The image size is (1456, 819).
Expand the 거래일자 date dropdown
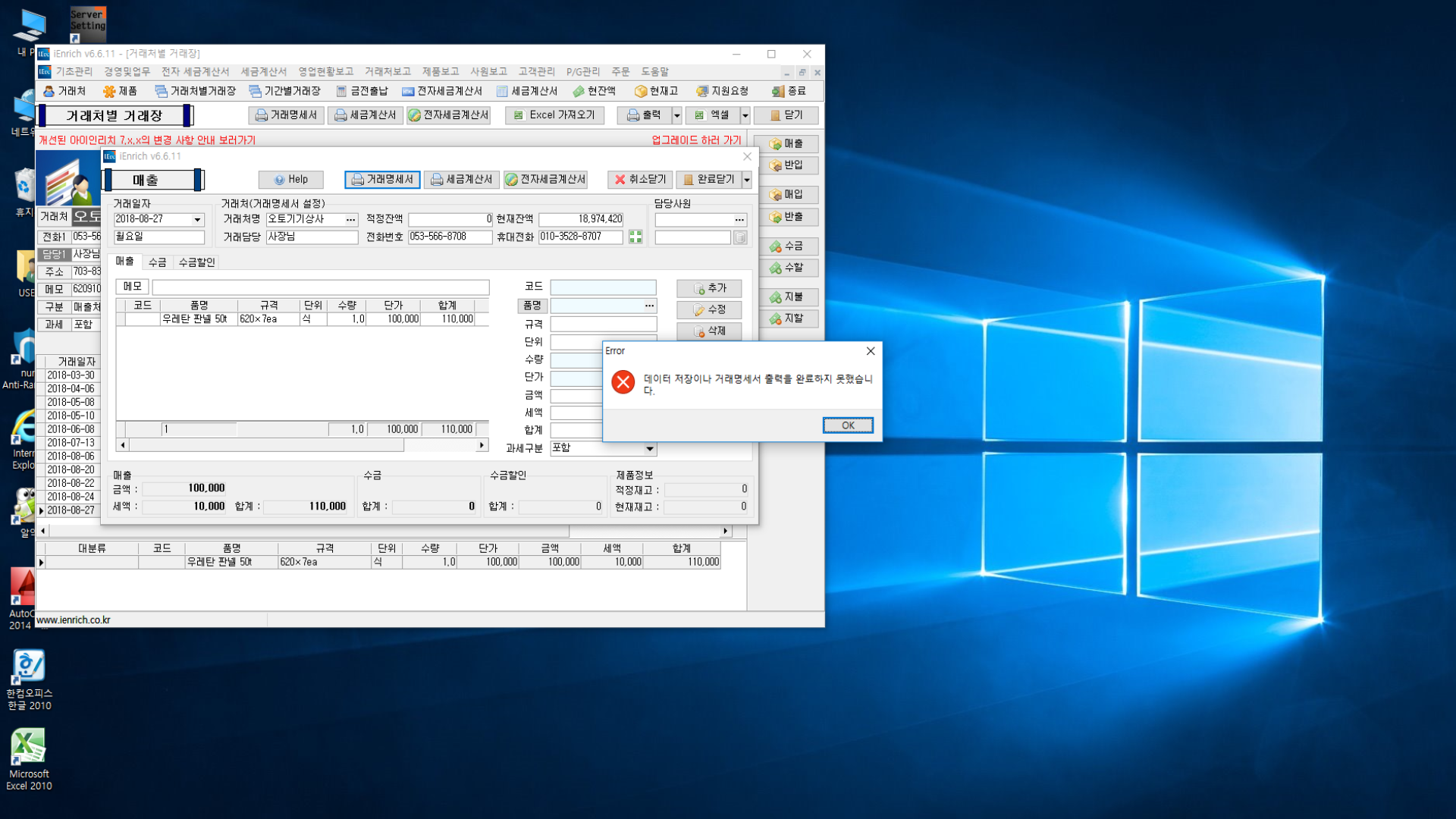pyautogui.click(x=197, y=220)
